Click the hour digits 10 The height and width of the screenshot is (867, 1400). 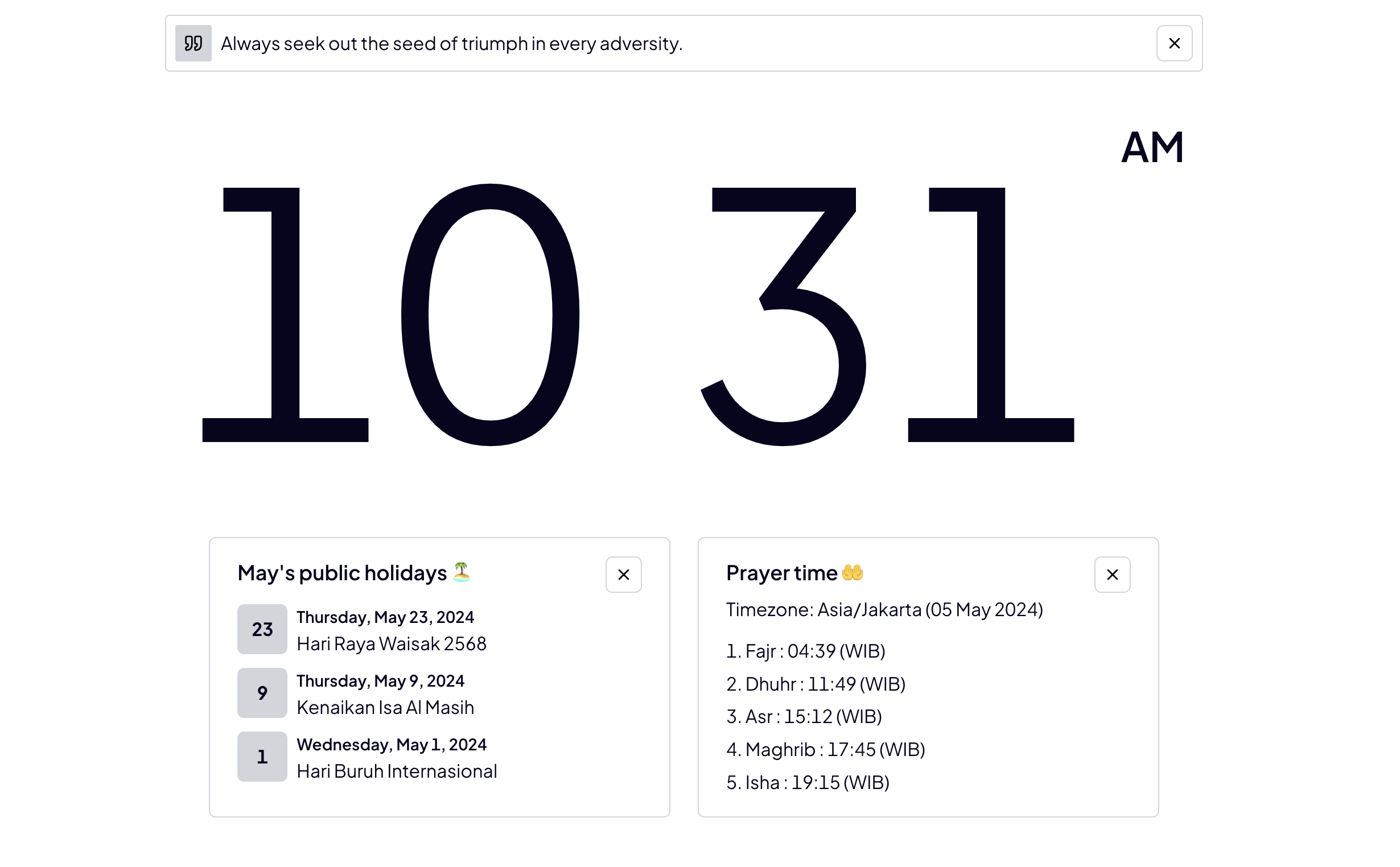point(390,314)
